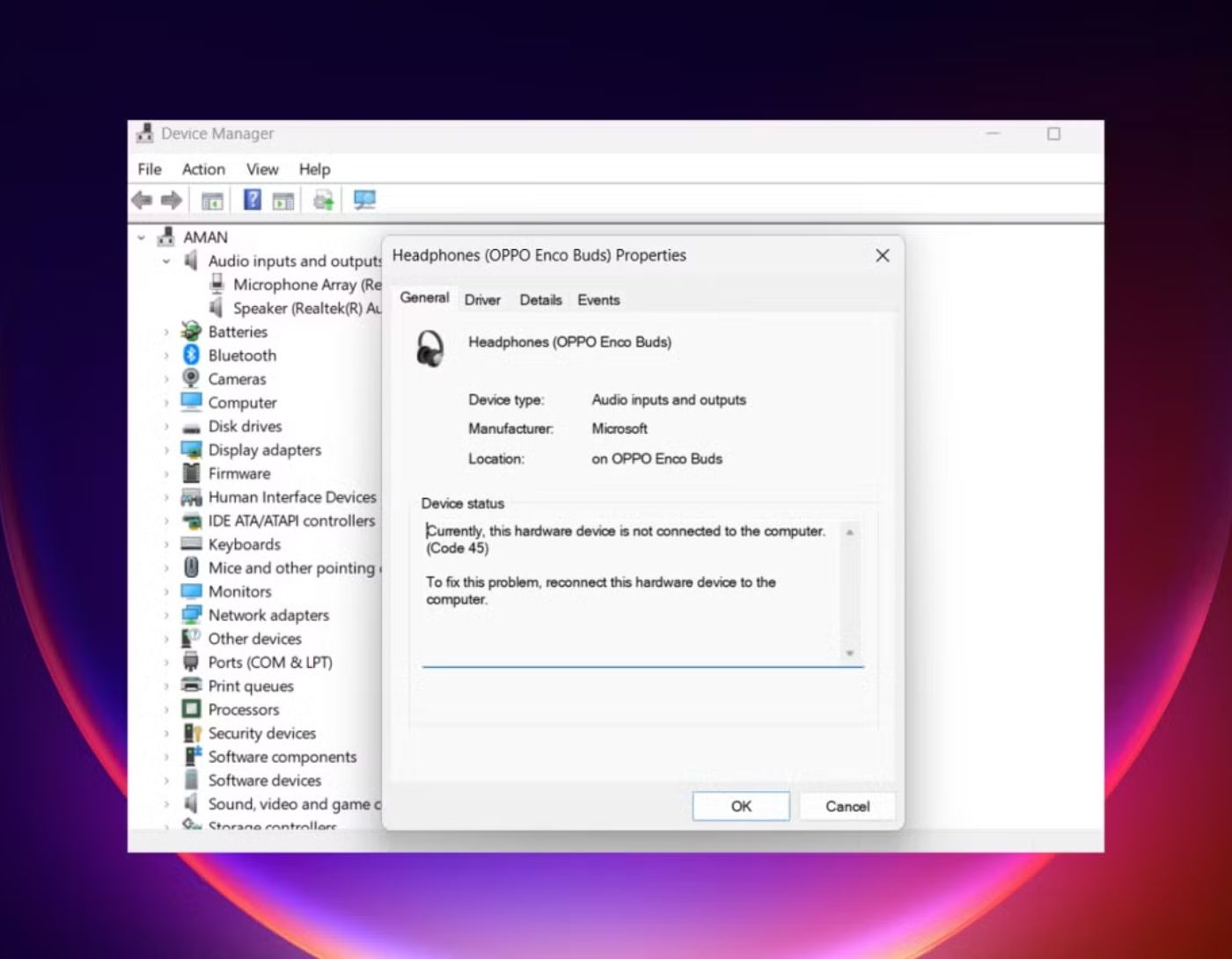The image size is (1232, 959).
Task: Click the Back arrow in the toolbar
Action: pos(142,201)
